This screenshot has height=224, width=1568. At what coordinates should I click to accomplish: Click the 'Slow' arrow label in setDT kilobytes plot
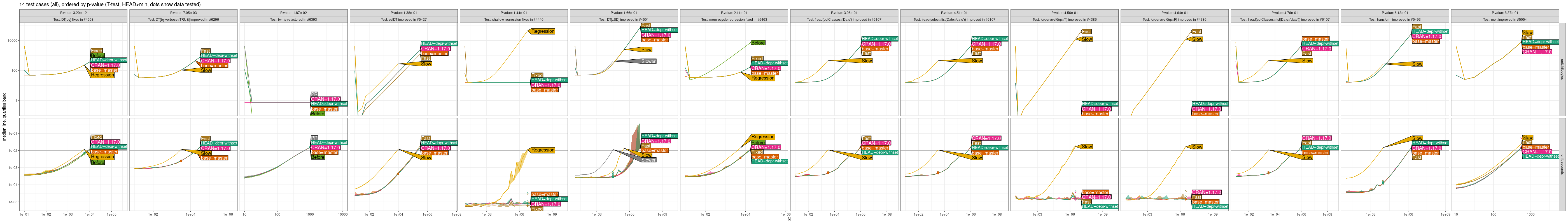pyautogui.click(x=426, y=64)
